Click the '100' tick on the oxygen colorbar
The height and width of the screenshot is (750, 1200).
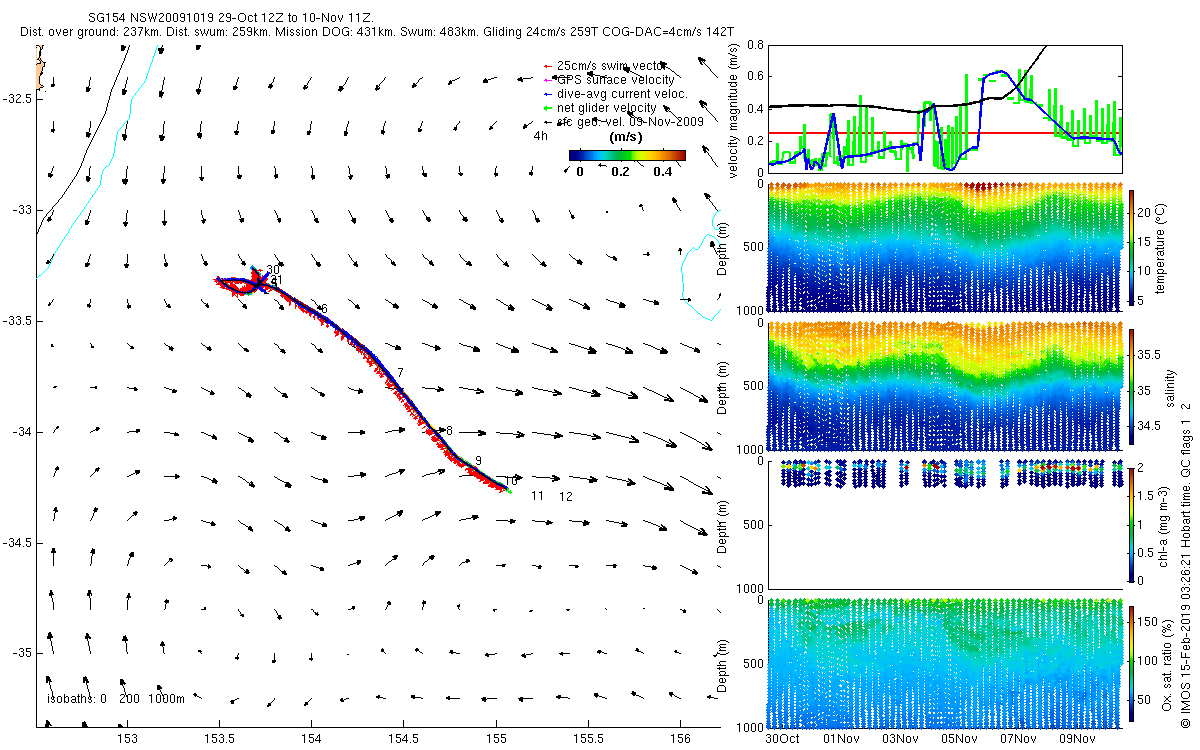(x=1150, y=660)
